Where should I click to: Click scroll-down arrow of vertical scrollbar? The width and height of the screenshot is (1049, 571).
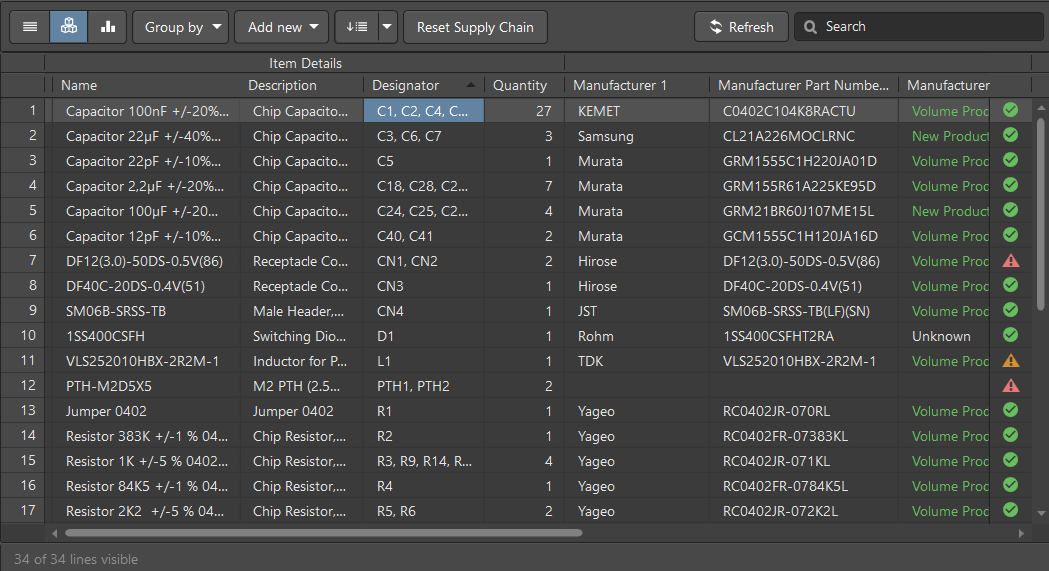coord(1041,513)
